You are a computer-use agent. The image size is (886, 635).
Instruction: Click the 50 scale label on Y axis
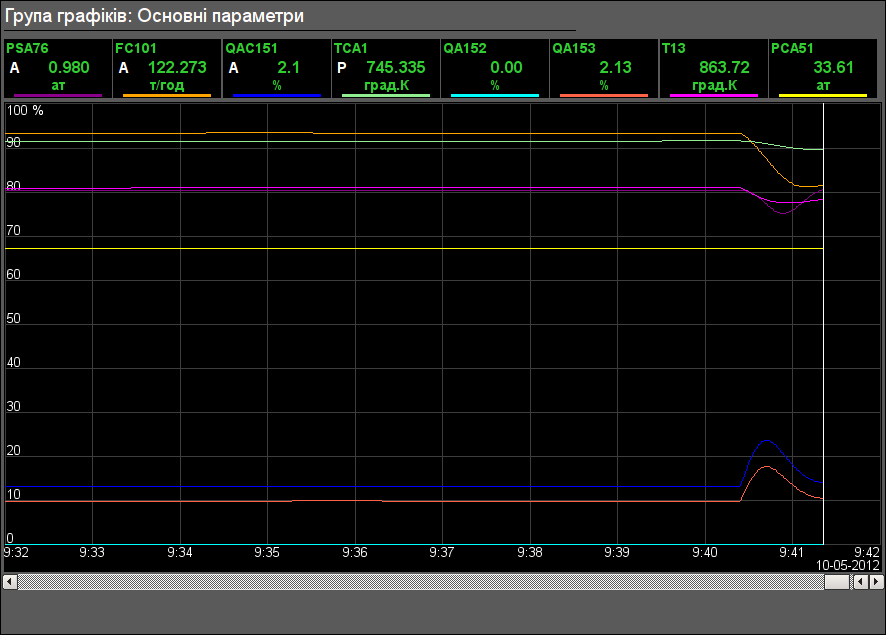[14, 318]
